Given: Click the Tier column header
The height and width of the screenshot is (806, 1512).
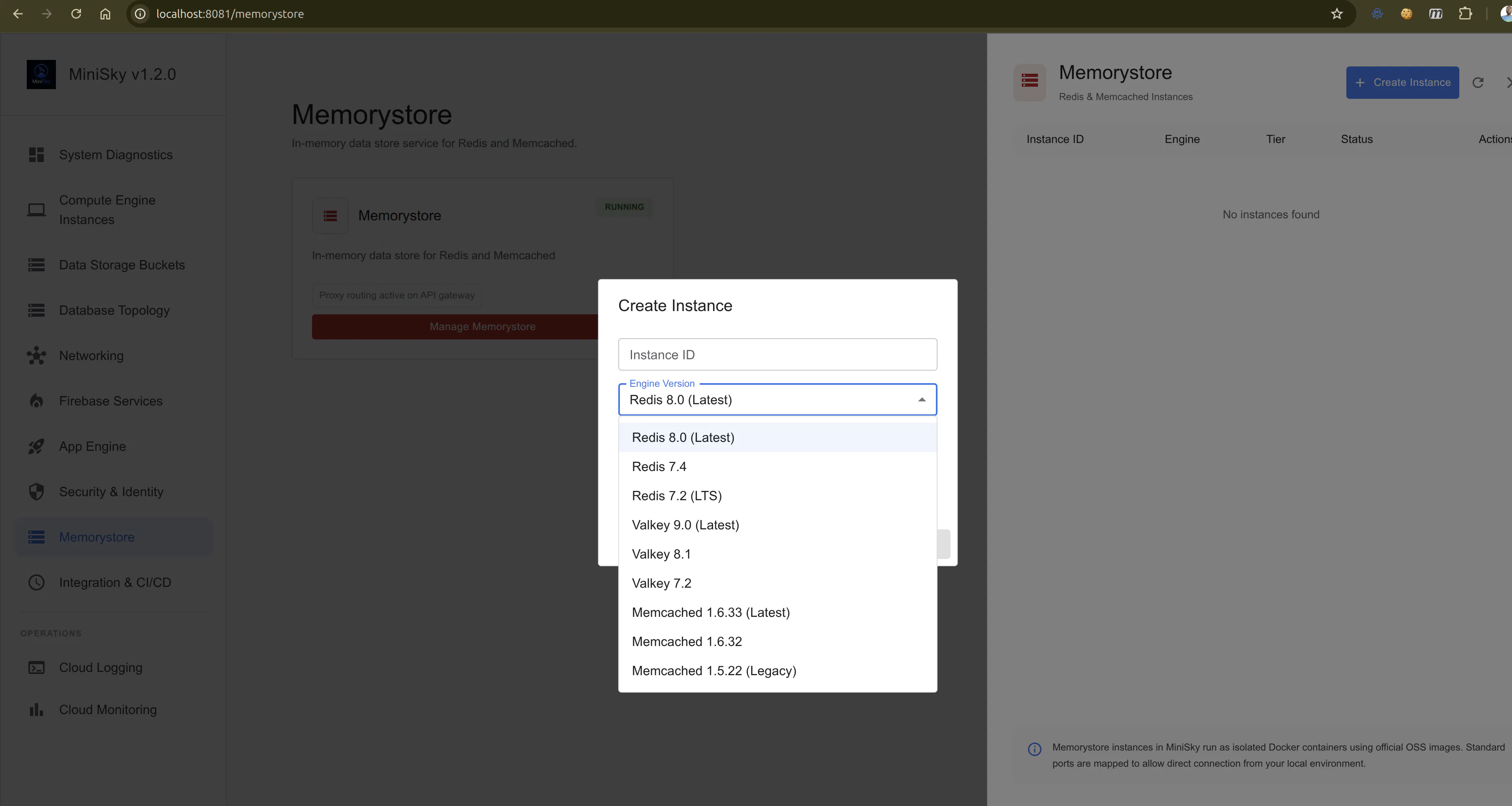Looking at the screenshot, I should click(x=1275, y=139).
